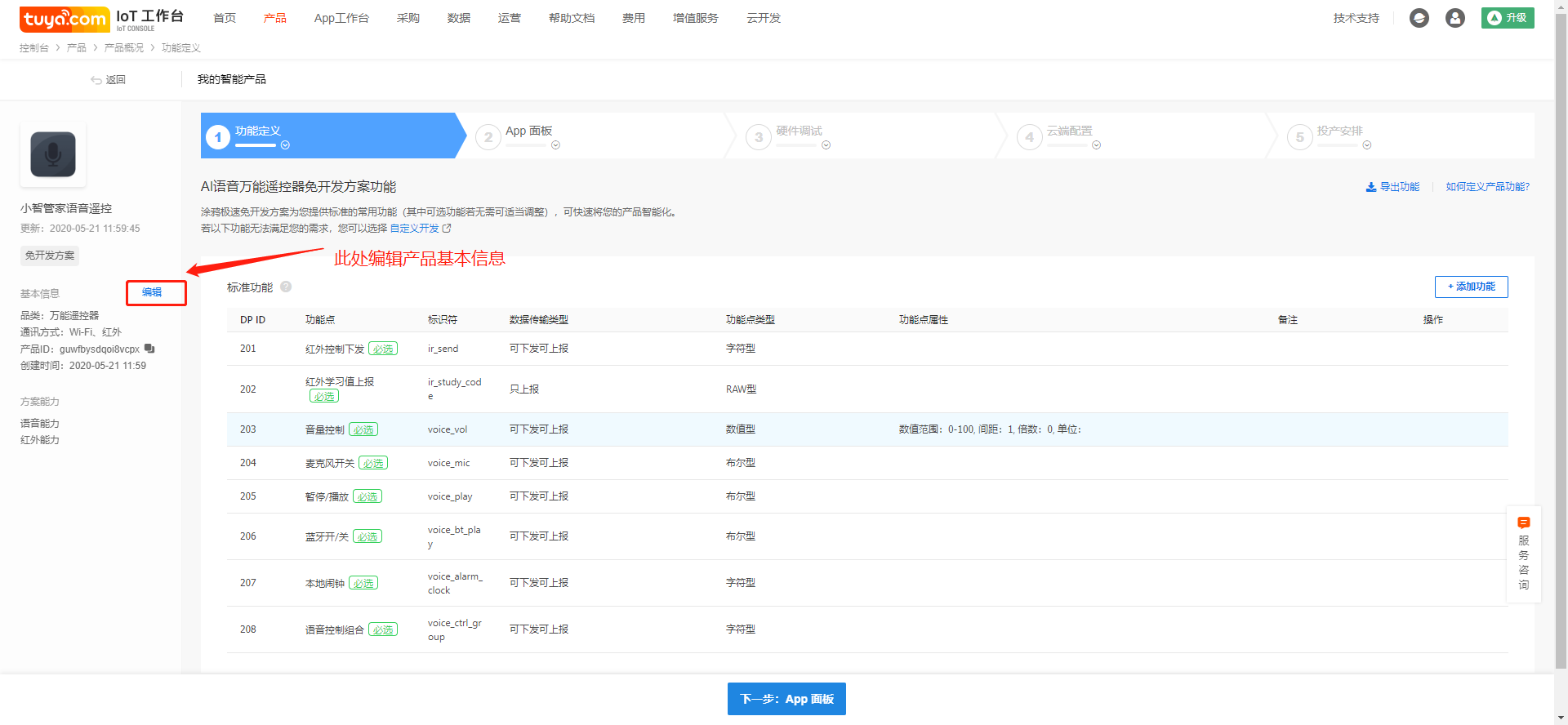The height and width of the screenshot is (725, 1568).
Task: Copy the product ID using copy icon
Action: pos(149,349)
